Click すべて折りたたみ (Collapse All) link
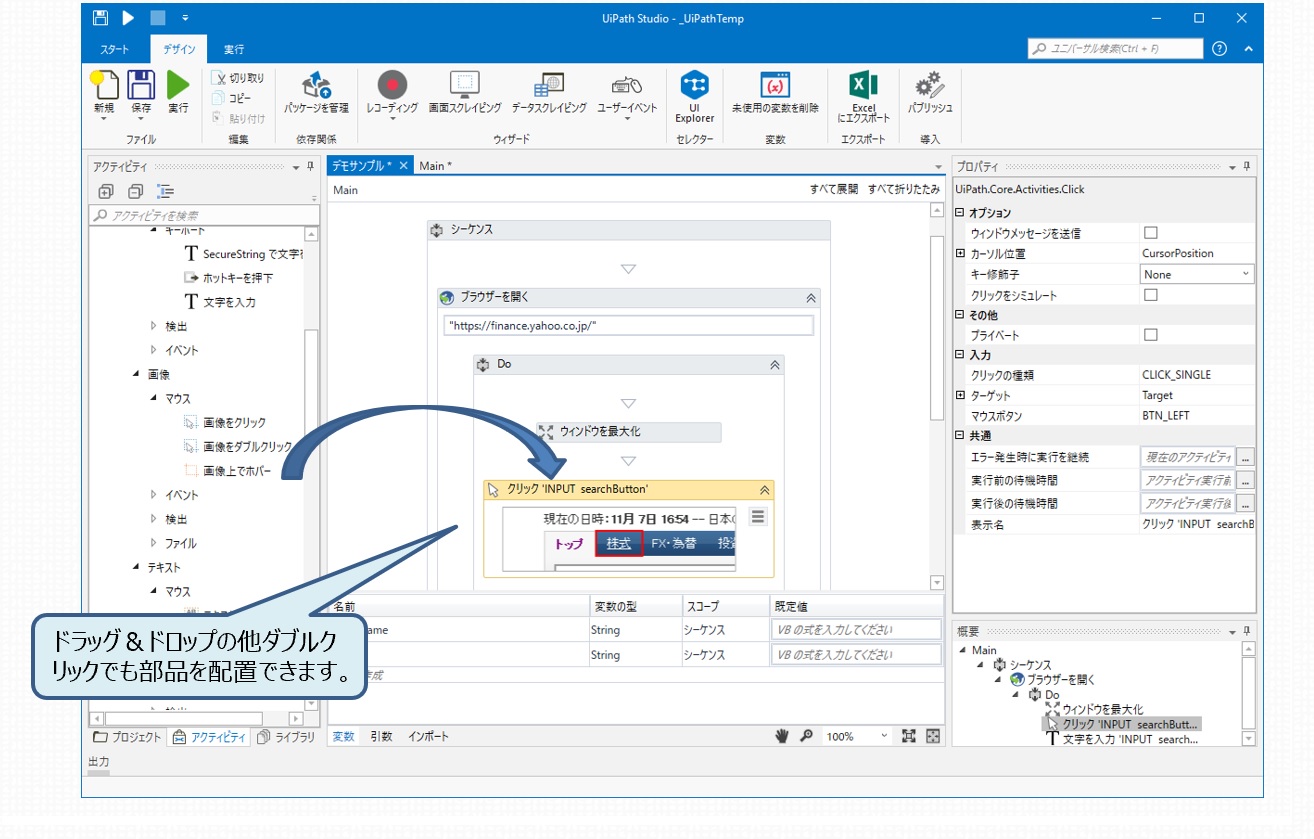 (904, 189)
